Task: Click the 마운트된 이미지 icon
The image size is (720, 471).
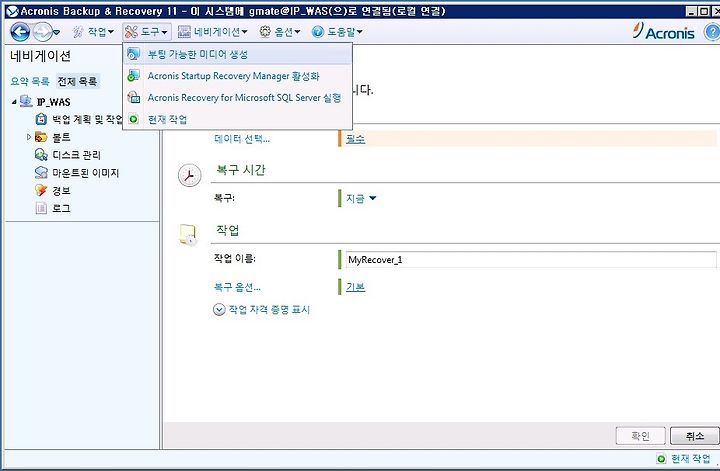Action: 41,173
